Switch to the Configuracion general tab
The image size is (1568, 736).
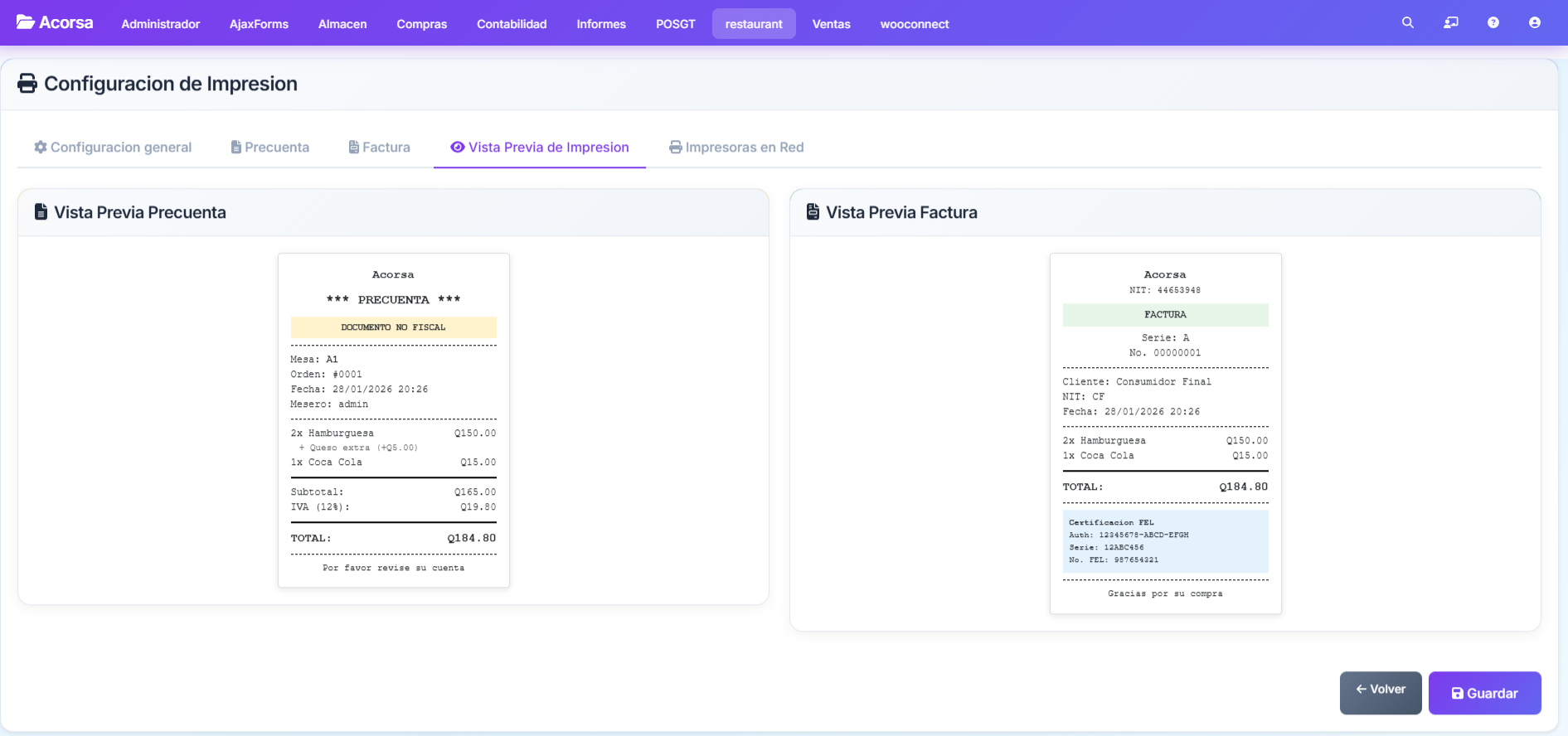[x=113, y=148]
